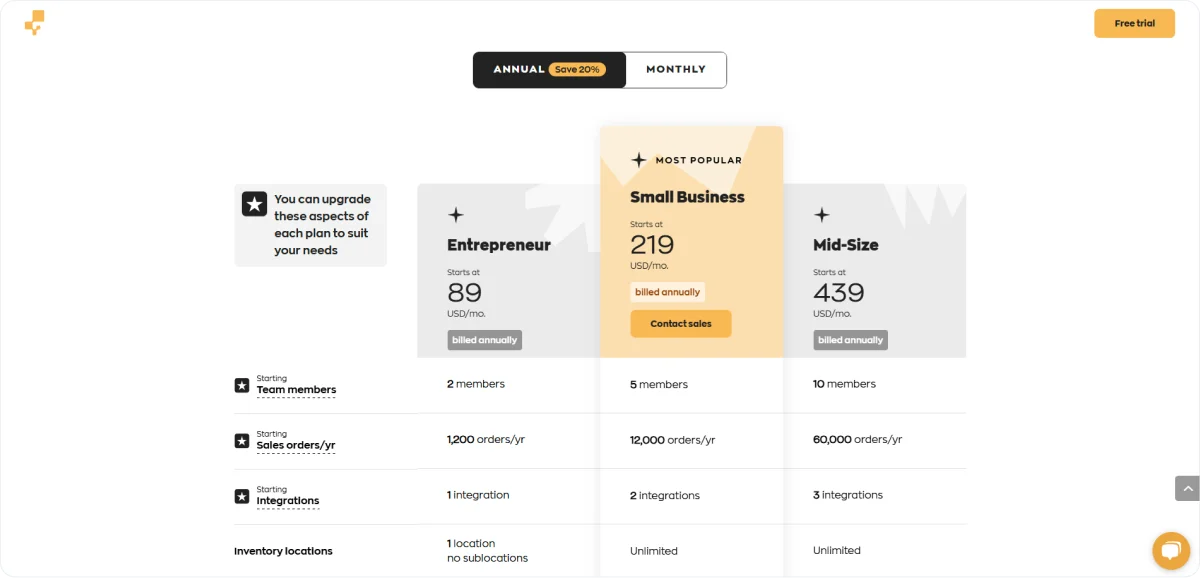Start the Free trial
1200x578 pixels.
1134,23
